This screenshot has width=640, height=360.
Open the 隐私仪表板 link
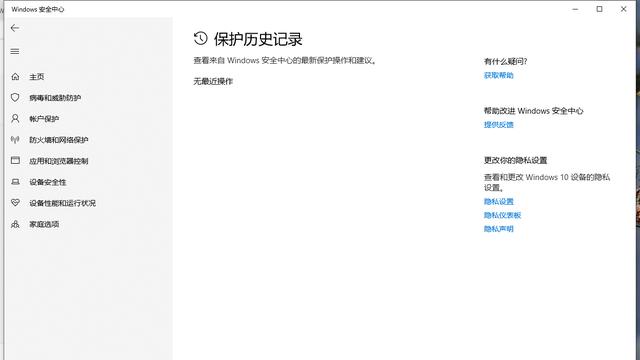click(x=502, y=215)
